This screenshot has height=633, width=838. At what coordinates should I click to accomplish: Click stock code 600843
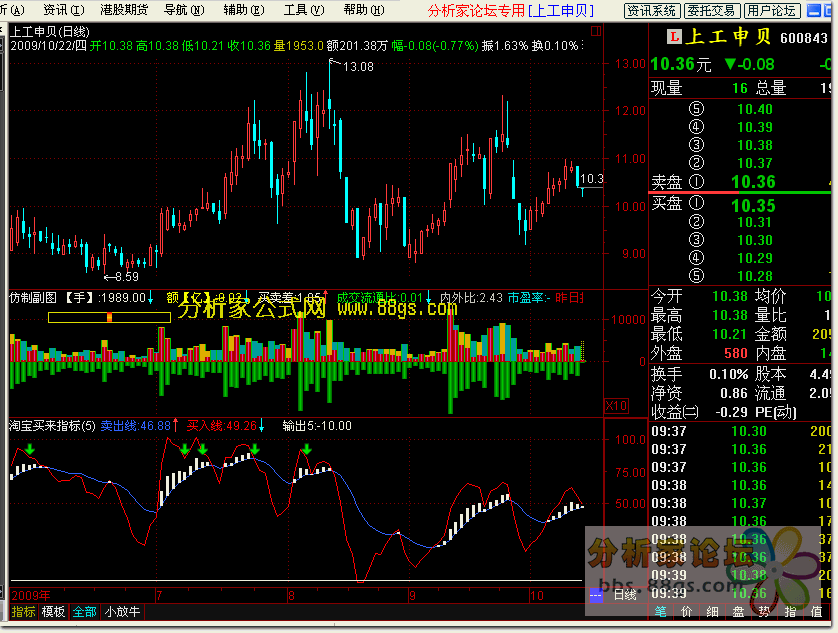(x=804, y=38)
